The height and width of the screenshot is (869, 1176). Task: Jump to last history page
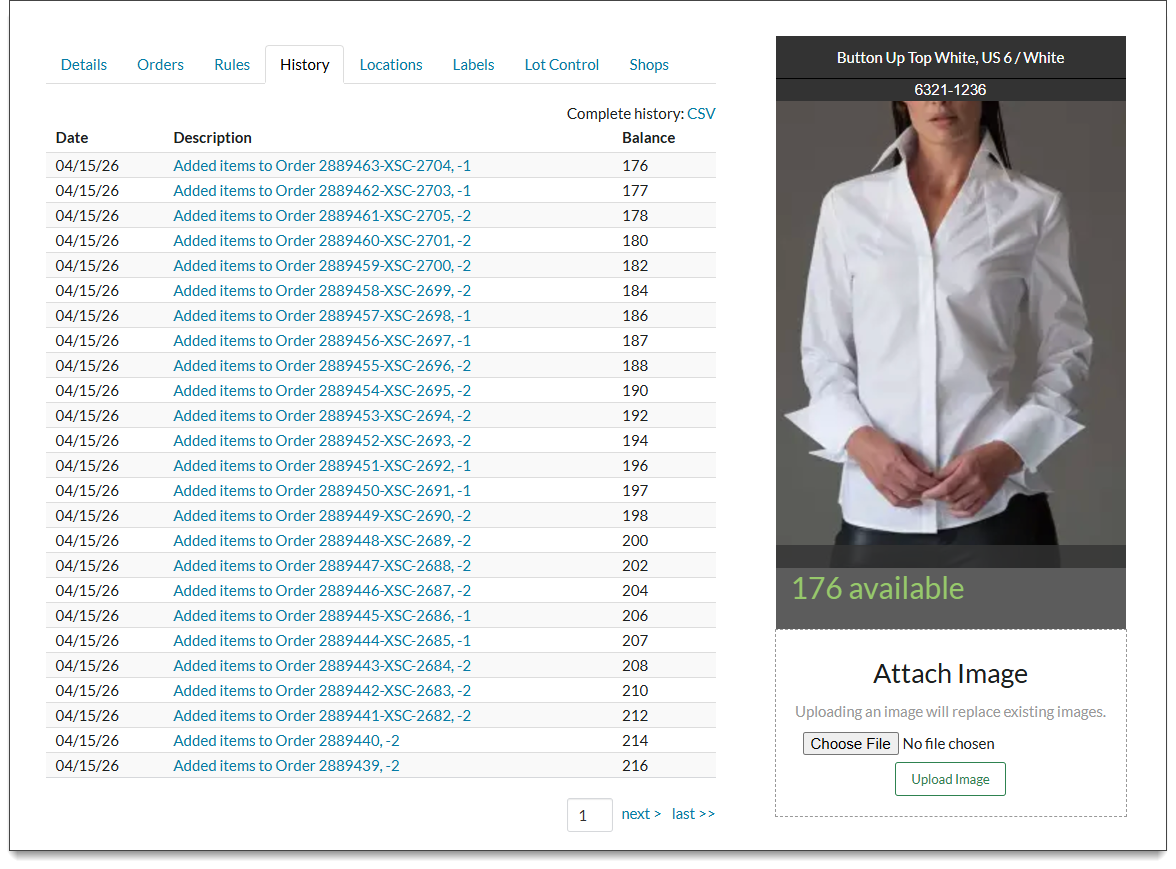(x=693, y=814)
